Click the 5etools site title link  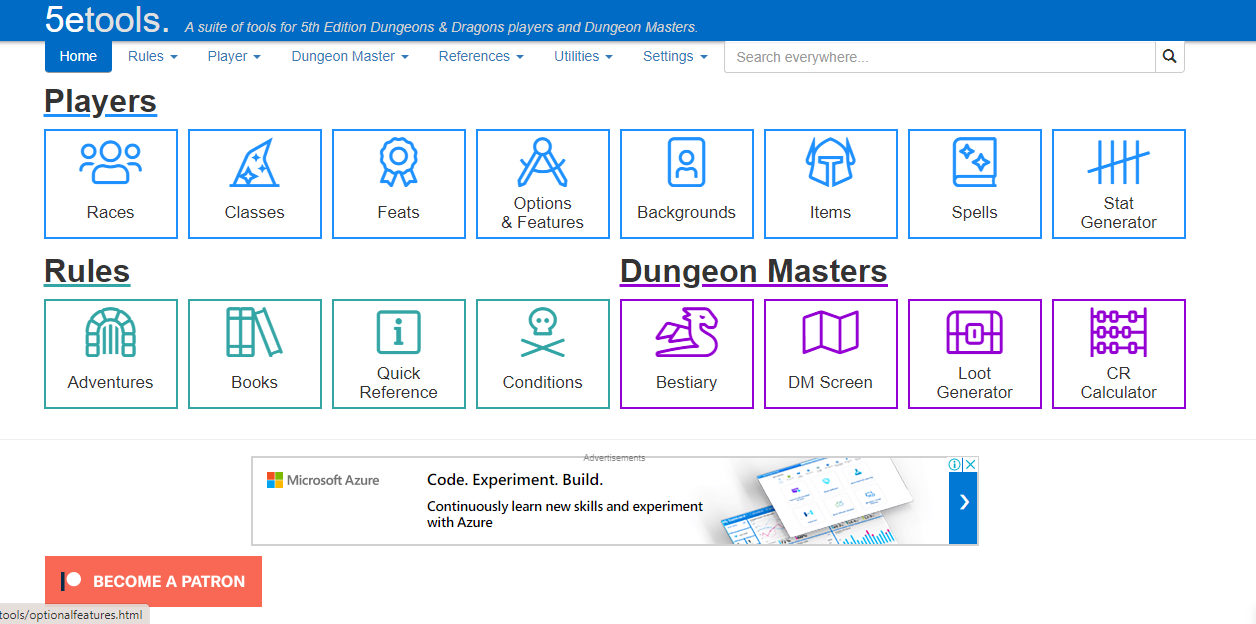107,19
